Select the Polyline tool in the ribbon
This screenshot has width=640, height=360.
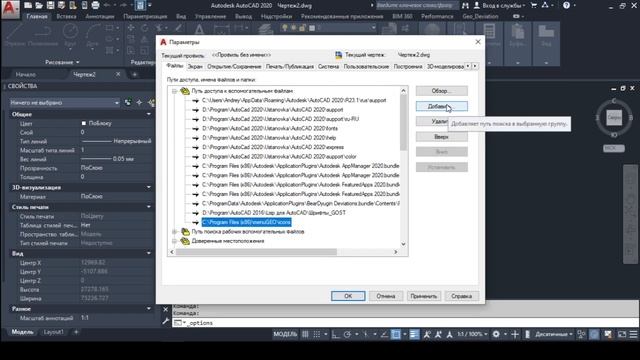point(43,34)
